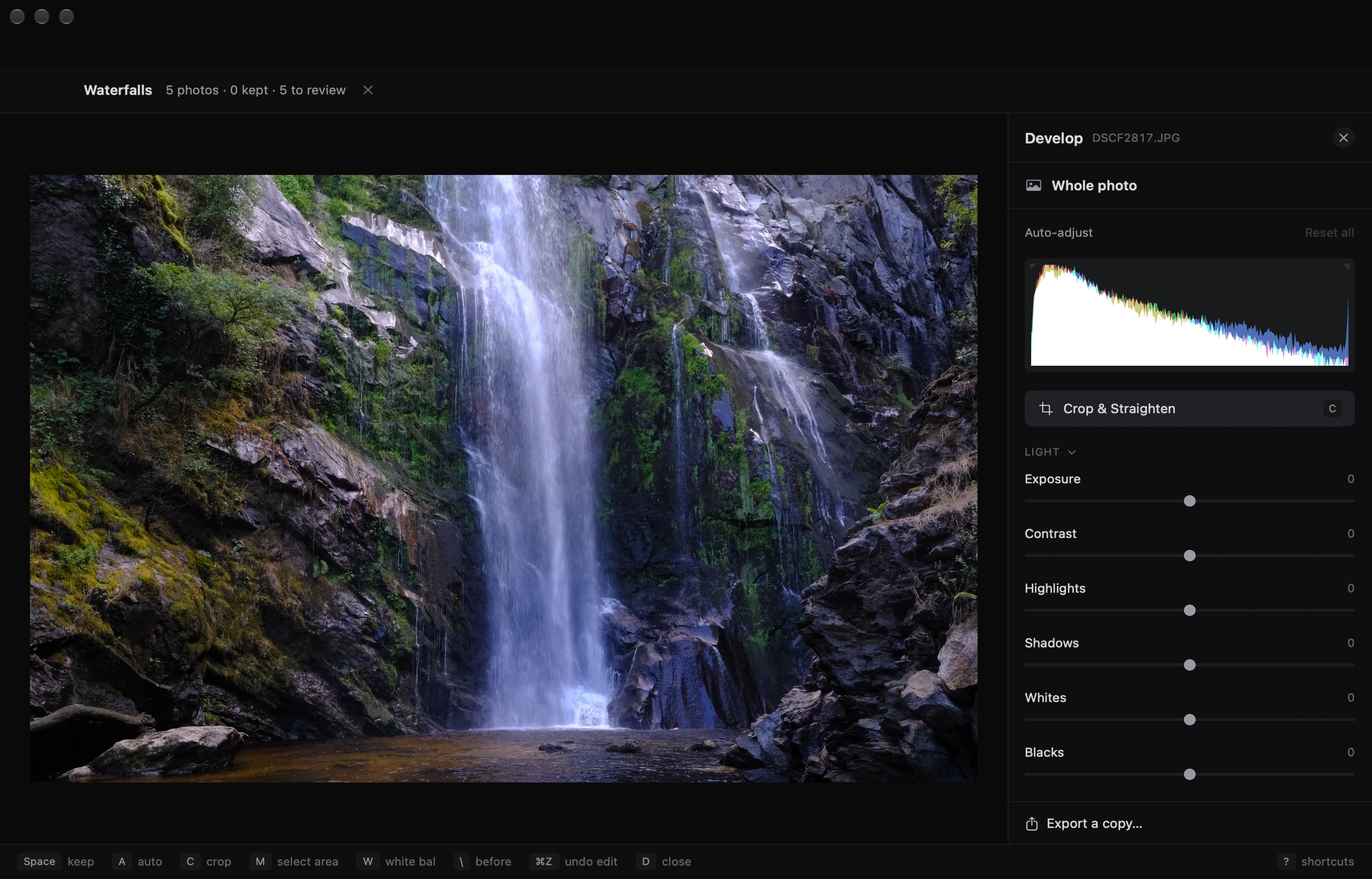1372x879 pixels.
Task: Click the Highlights slider handle
Action: 1189,610
